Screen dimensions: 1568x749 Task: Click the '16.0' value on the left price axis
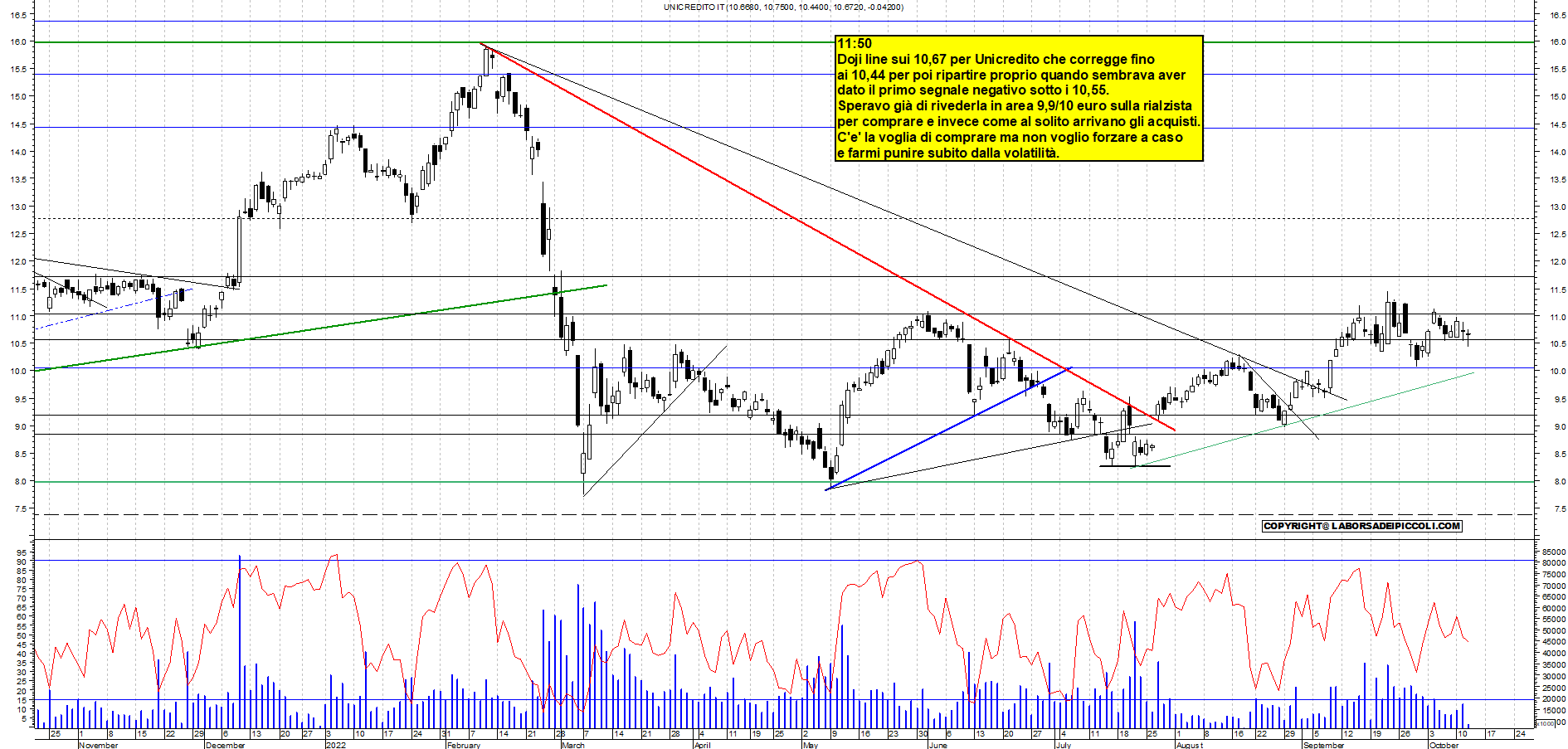(x=18, y=41)
